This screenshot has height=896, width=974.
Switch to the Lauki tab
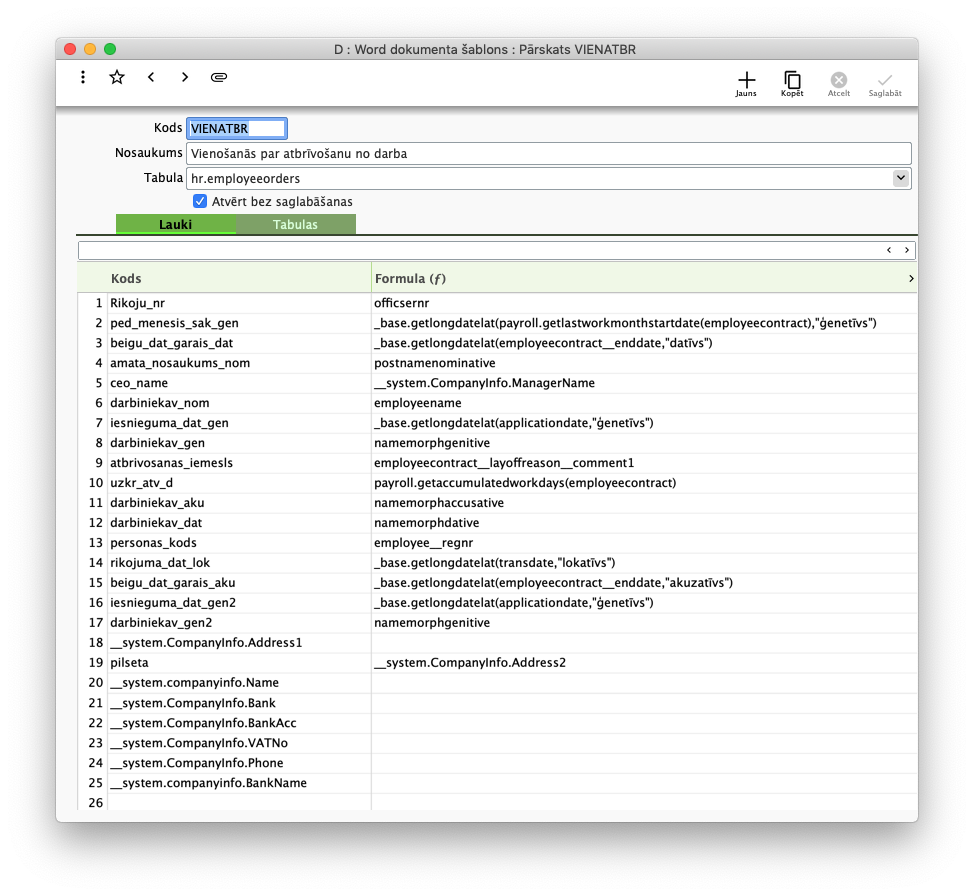pyautogui.click(x=176, y=224)
